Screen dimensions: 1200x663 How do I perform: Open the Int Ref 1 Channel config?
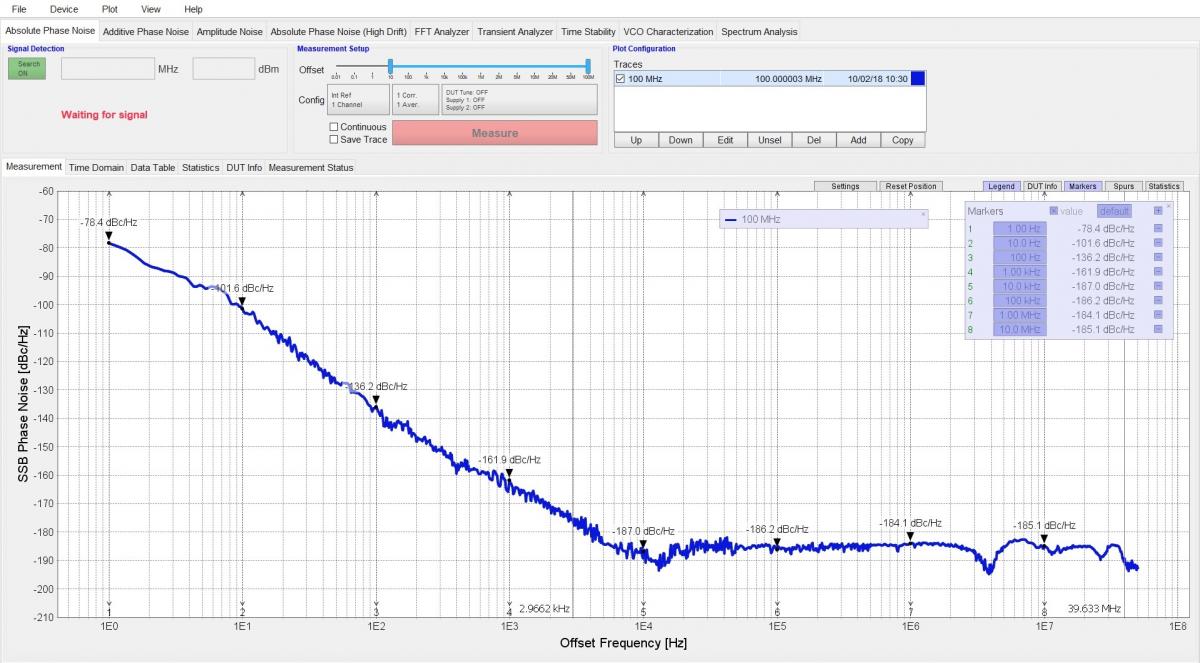click(x=358, y=100)
